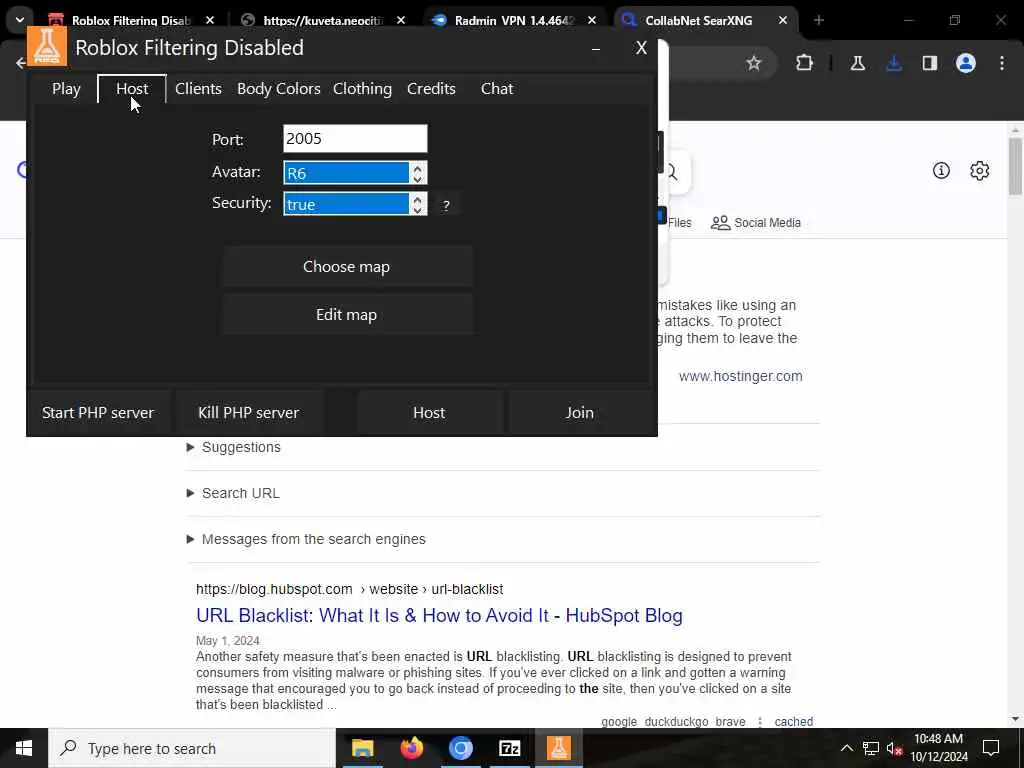1024x768 pixels.
Task: Show hidden system tray icons
Action: point(846,748)
